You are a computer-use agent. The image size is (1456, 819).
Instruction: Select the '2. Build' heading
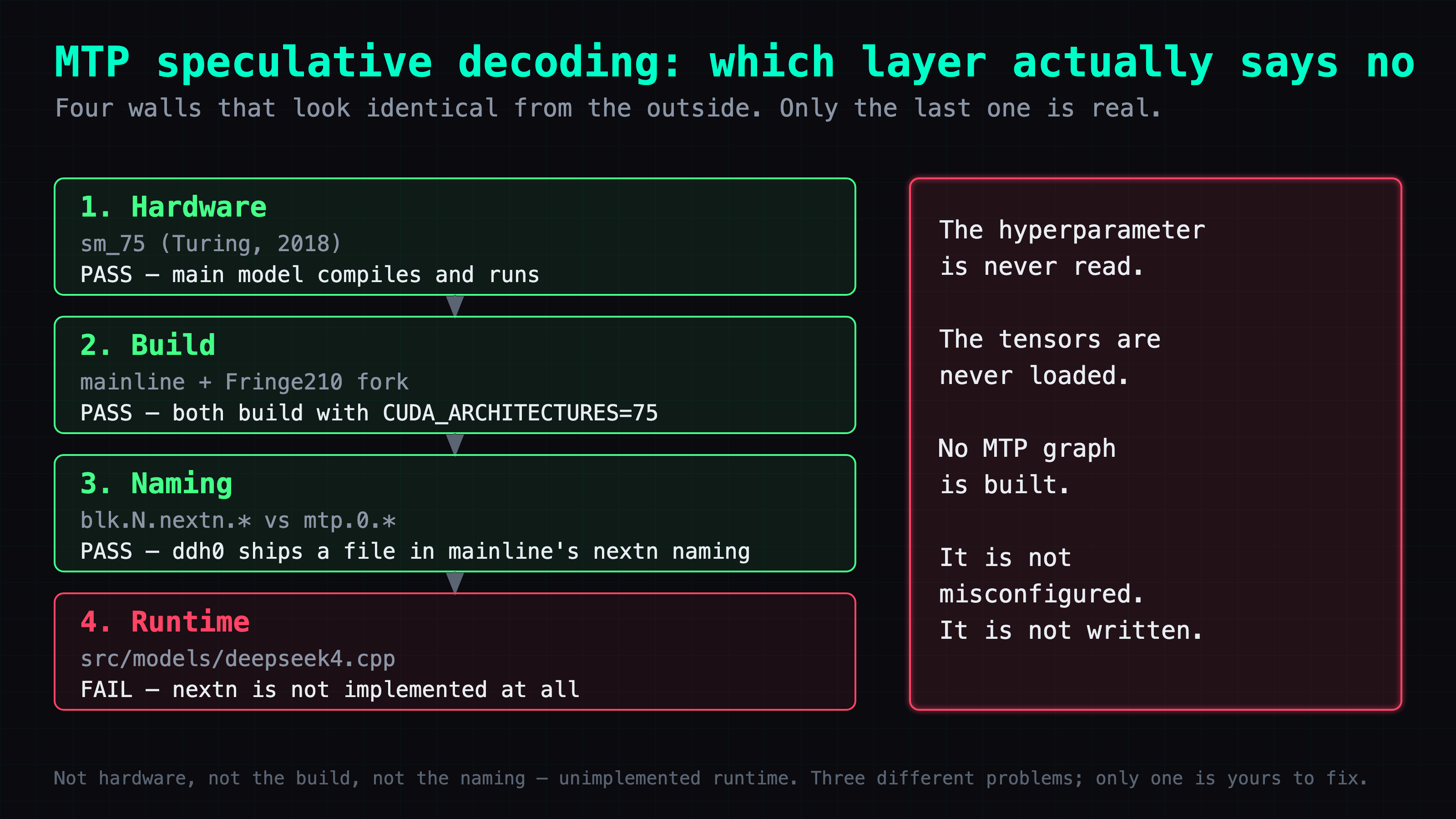(x=147, y=345)
